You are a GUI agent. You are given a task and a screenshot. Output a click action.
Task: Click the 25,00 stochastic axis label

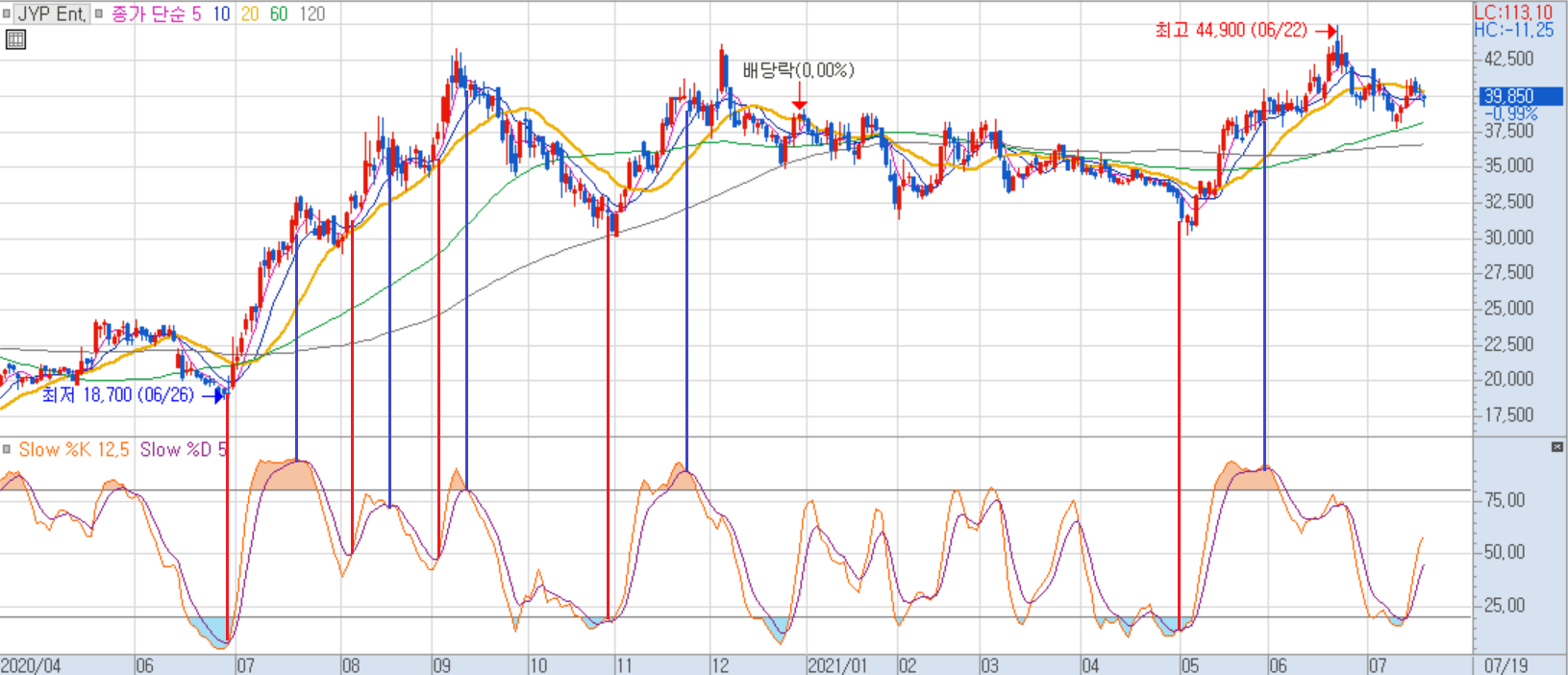(1505, 605)
